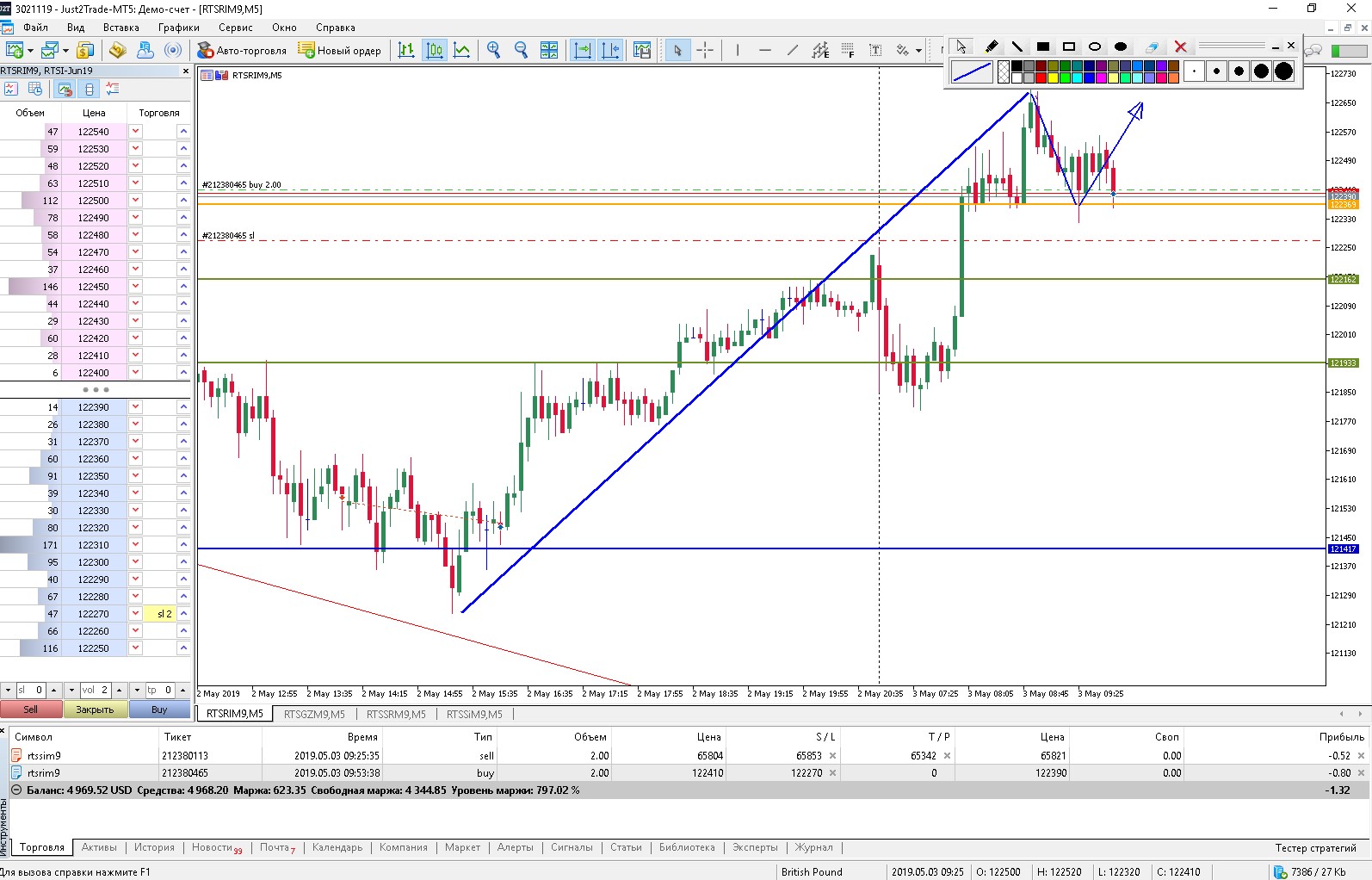1372x880 pixels.
Task: Expand the shapes and arrows dropdown
Action: [918, 51]
